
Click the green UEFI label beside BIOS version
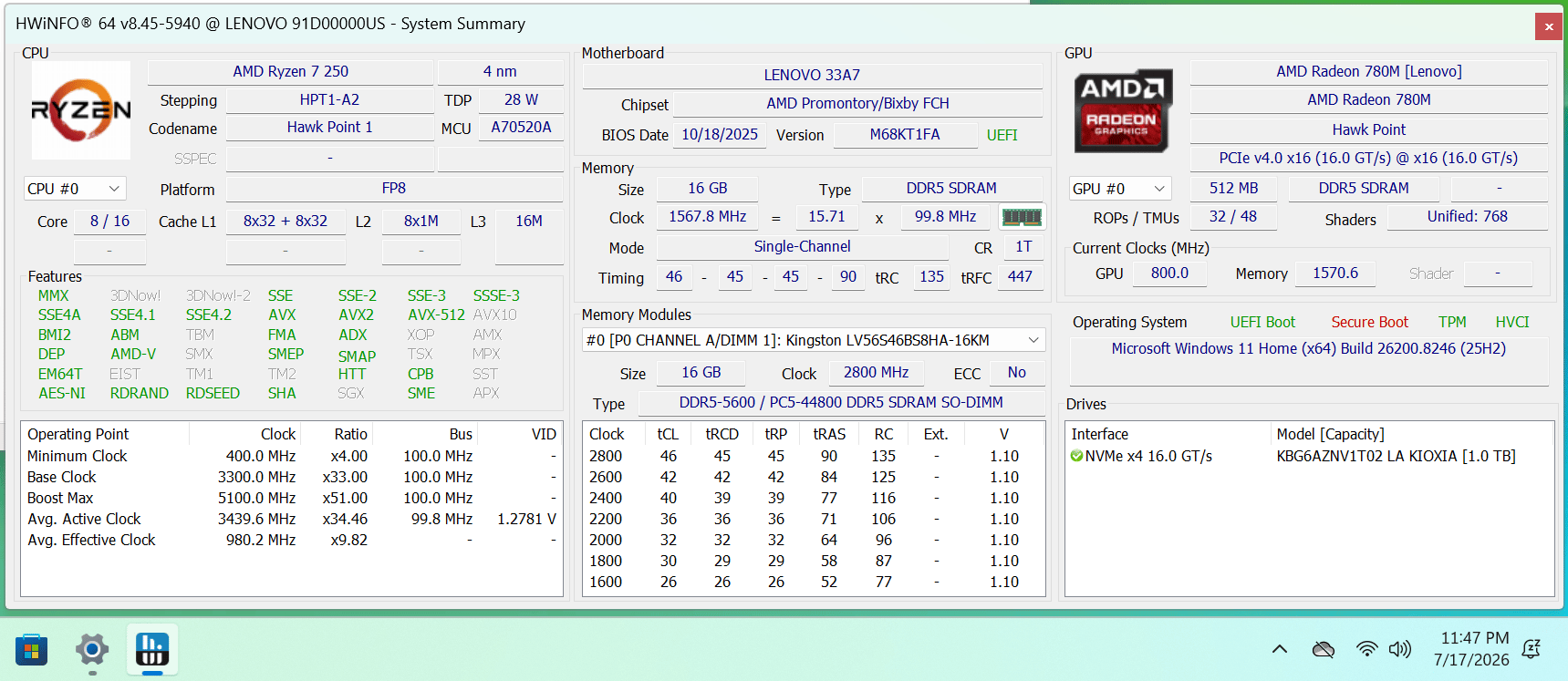1002,135
